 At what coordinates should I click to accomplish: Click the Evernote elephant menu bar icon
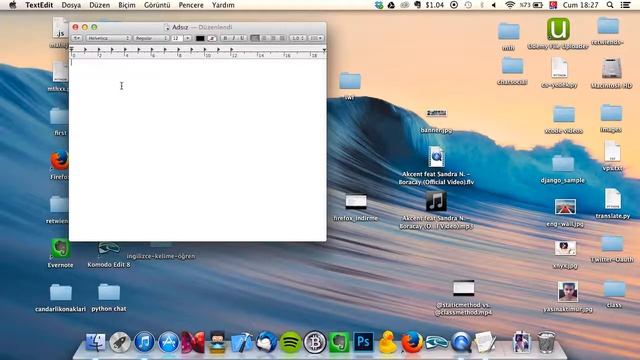point(417,5)
